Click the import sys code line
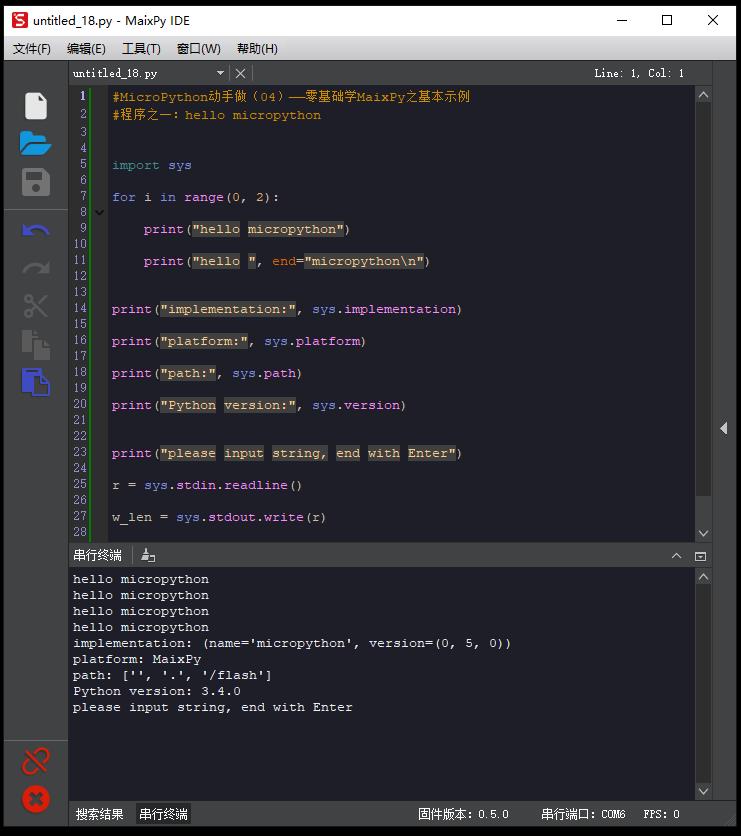Image resolution: width=741 pixels, height=836 pixels. click(151, 165)
